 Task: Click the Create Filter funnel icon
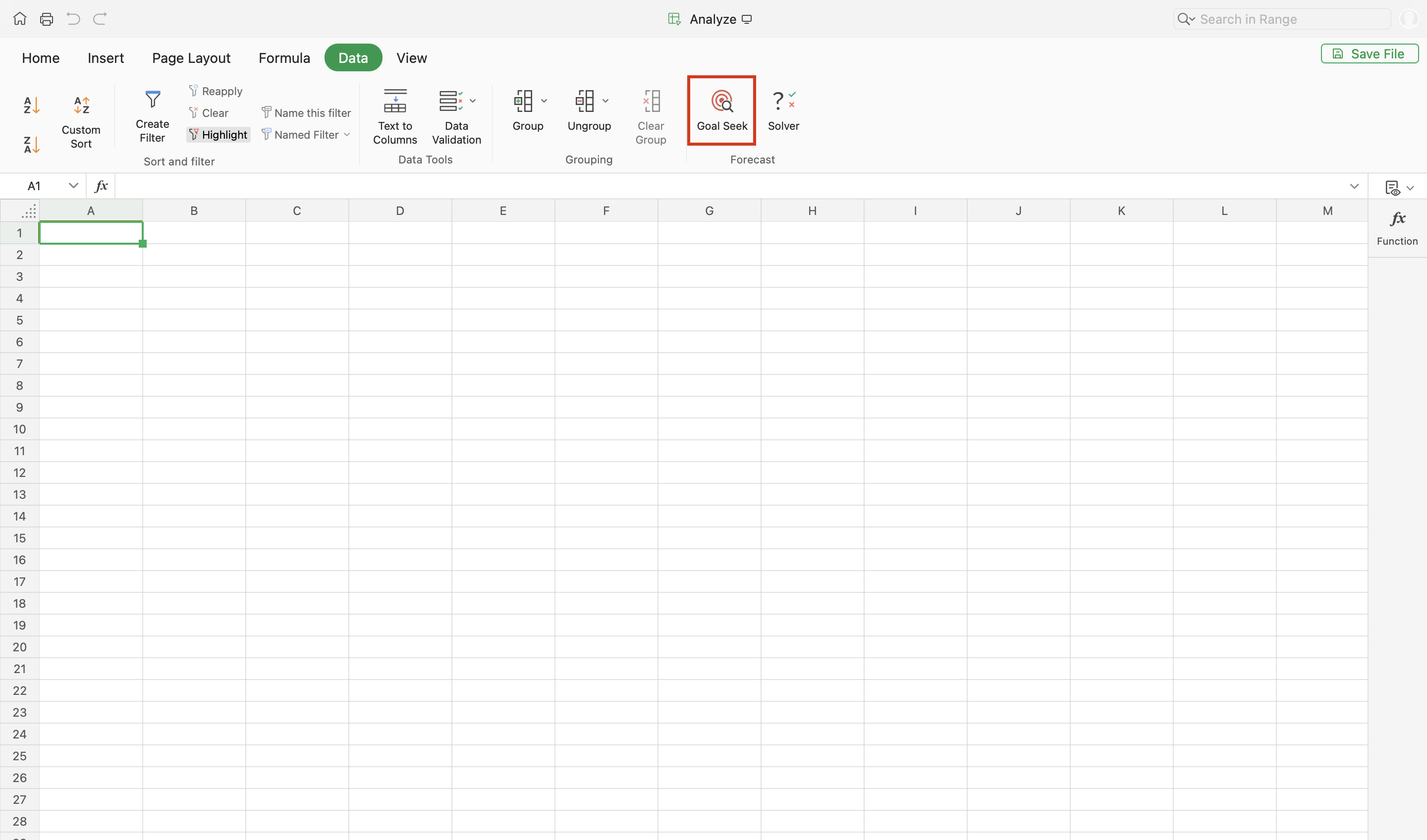tap(152, 100)
